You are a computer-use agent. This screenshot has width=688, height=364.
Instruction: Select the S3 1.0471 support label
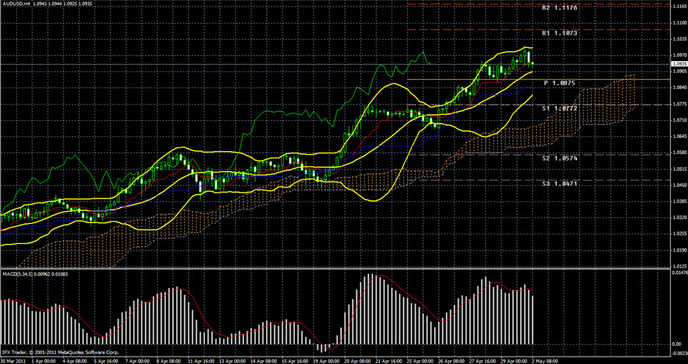click(x=559, y=183)
